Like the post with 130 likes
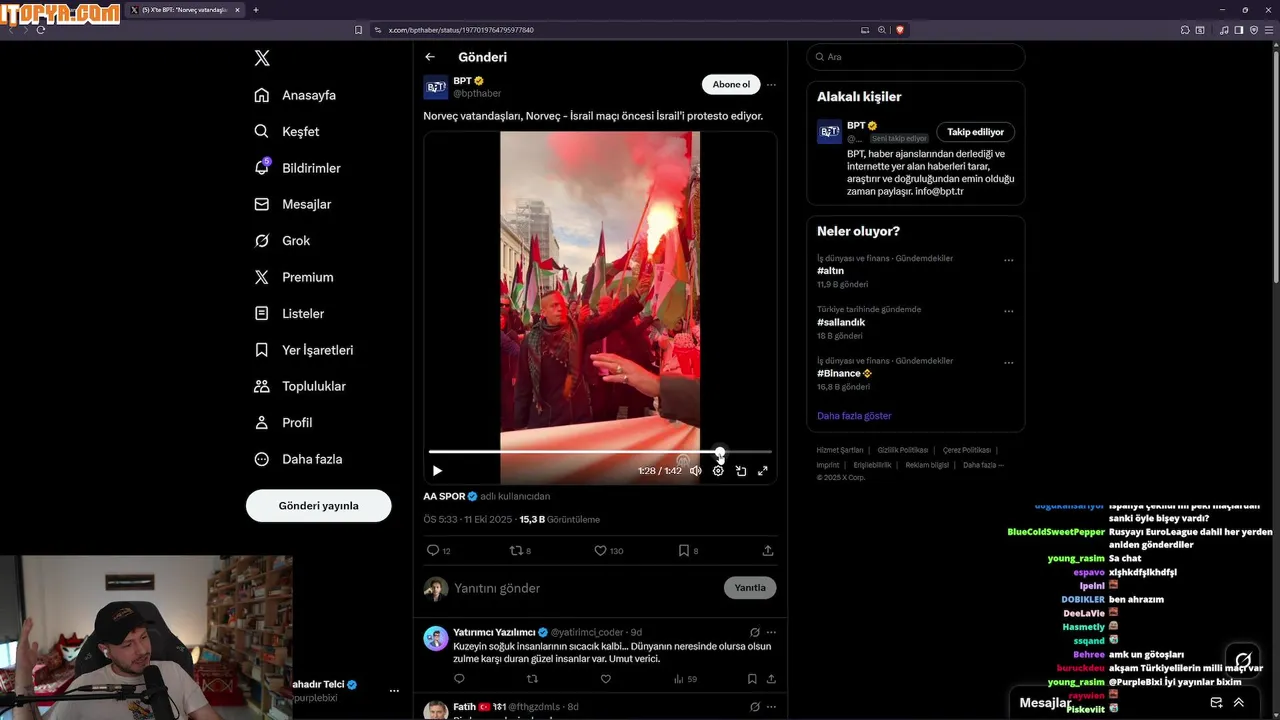Viewport: 1280px width, 720px height. pyautogui.click(x=600, y=550)
